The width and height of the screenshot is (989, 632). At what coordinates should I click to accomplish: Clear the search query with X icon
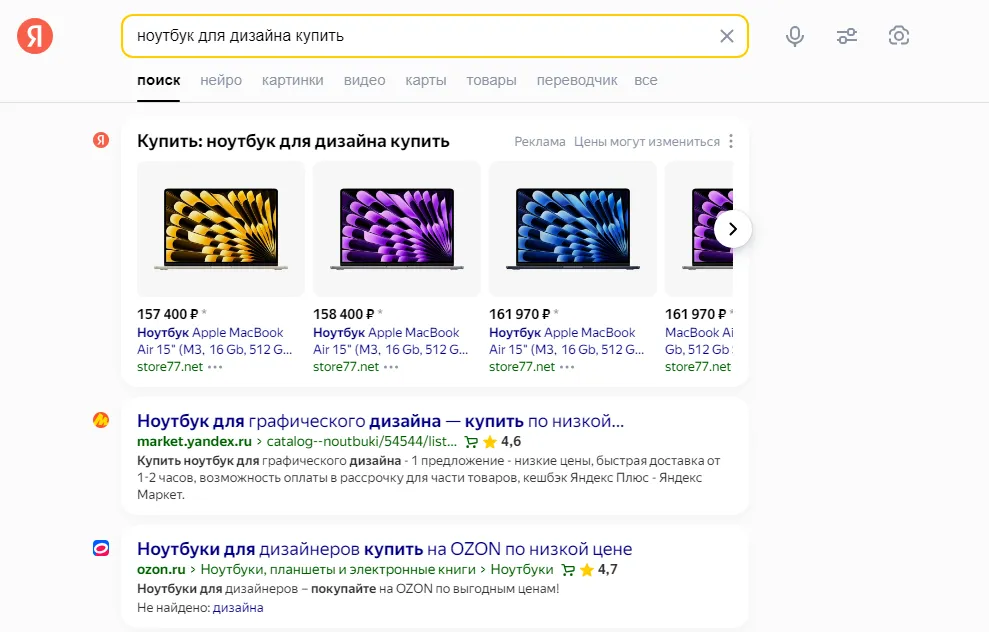[727, 36]
